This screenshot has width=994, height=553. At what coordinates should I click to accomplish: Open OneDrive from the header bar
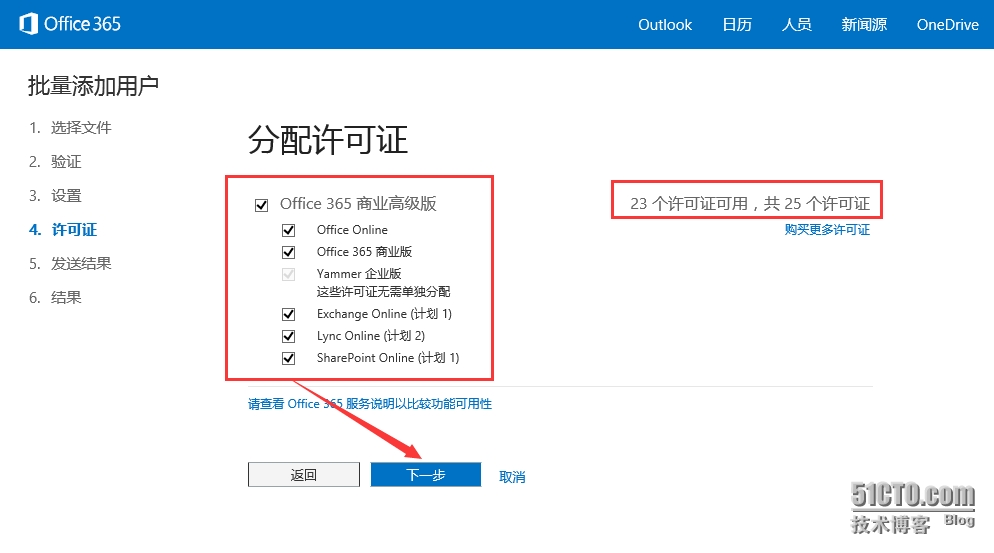coord(947,25)
